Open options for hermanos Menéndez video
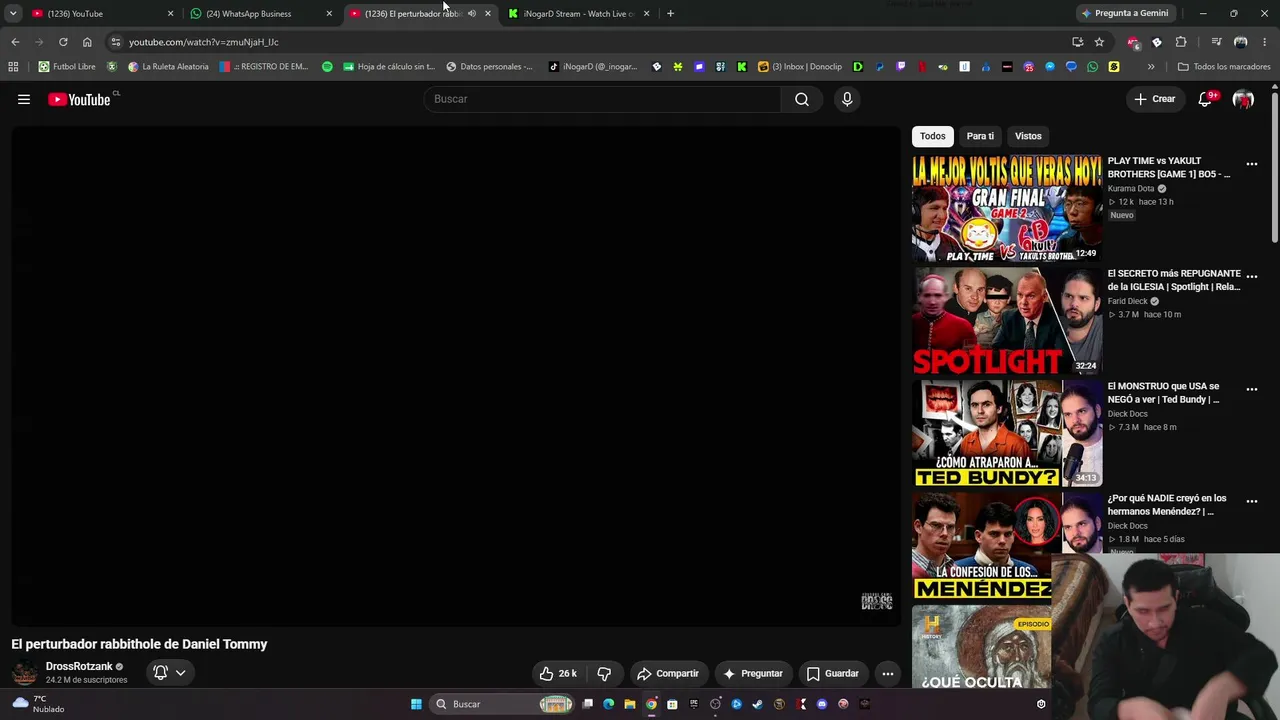 click(x=1251, y=502)
